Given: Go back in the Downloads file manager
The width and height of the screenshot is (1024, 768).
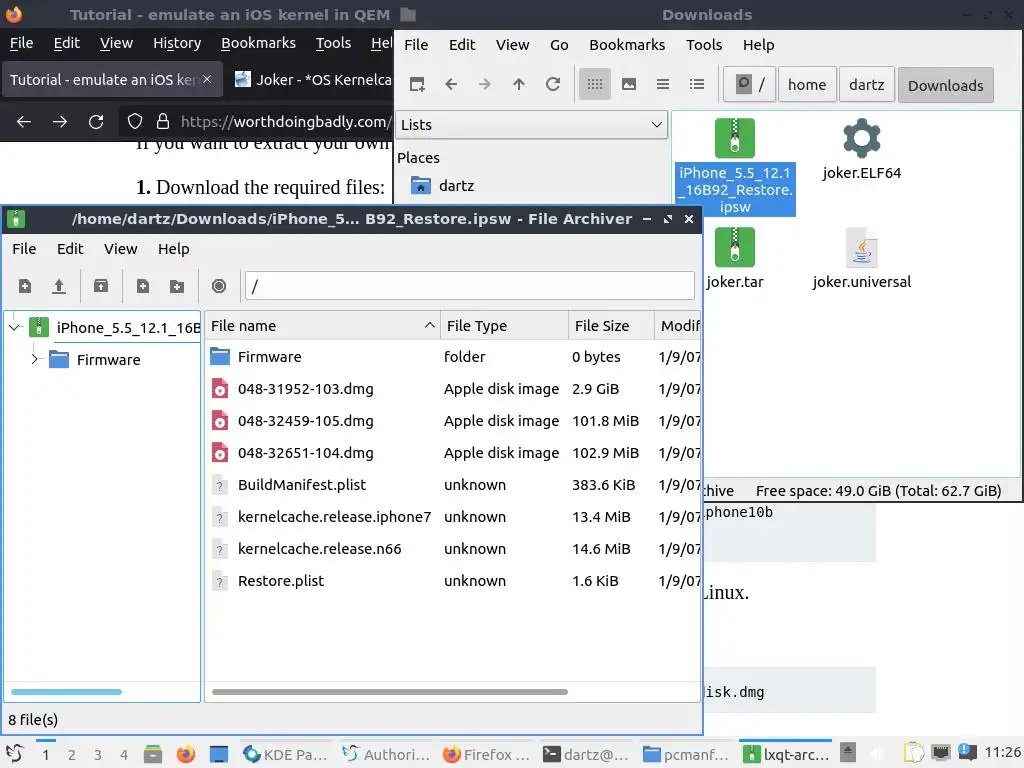Looking at the screenshot, I should tap(451, 84).
